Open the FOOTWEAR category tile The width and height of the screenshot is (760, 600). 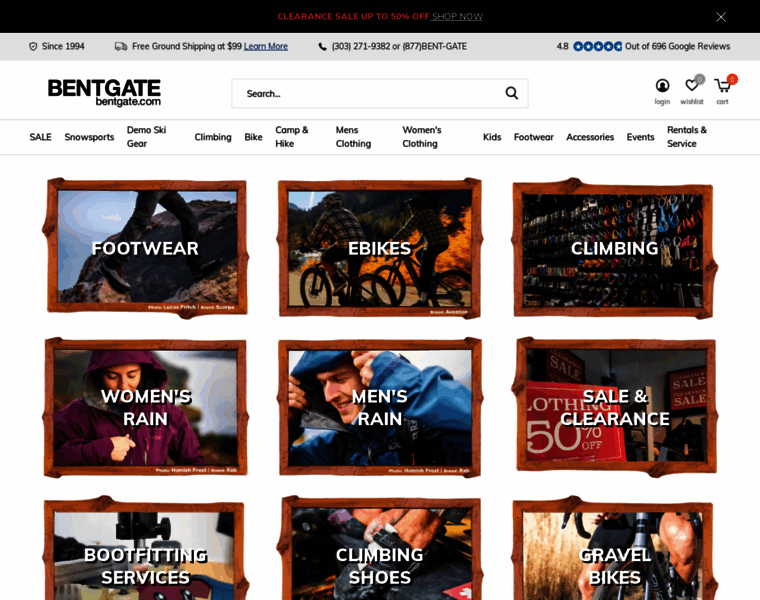pyautogui.click(x=145, y=248)
